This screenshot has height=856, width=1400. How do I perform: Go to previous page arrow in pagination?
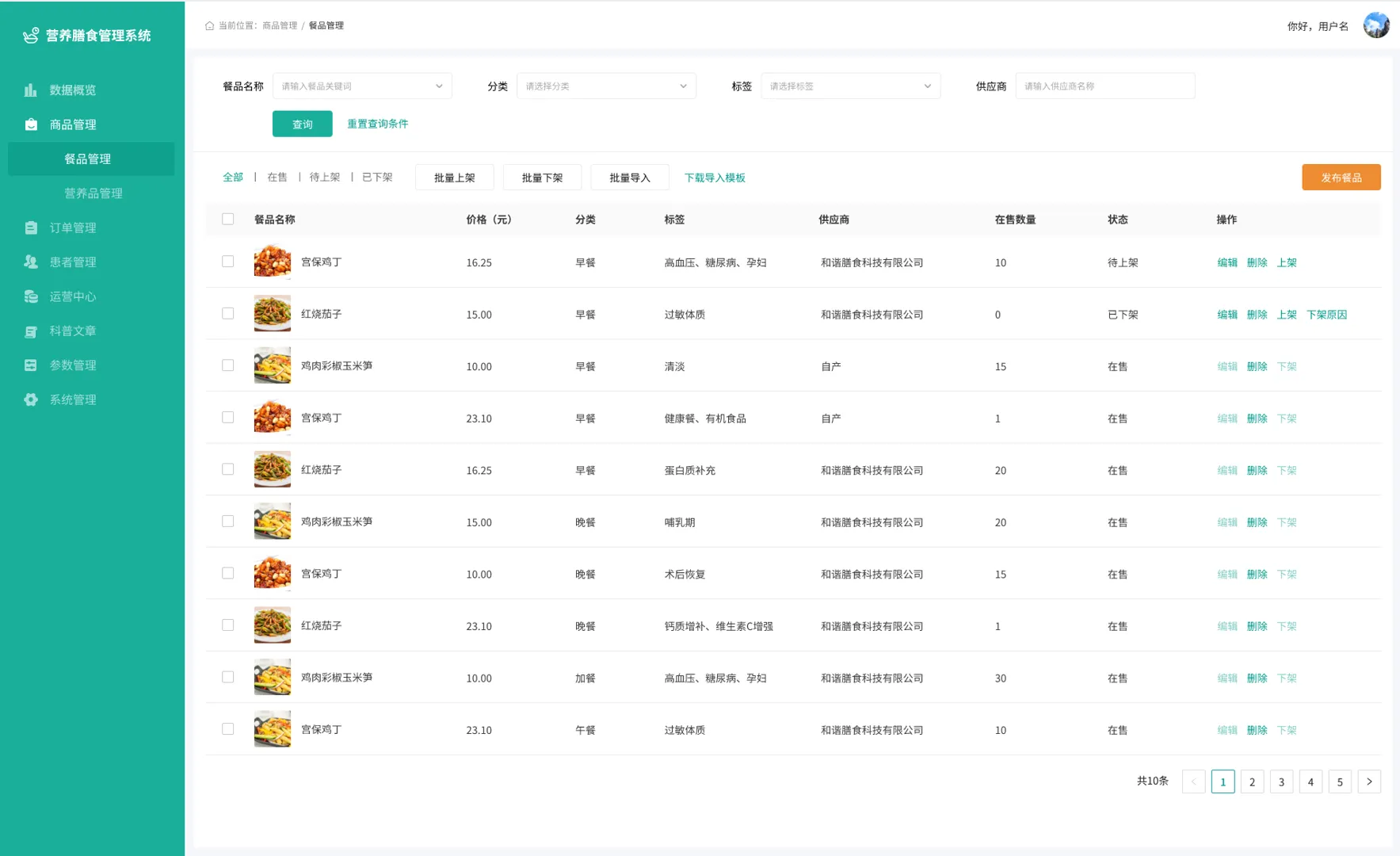1193,781
